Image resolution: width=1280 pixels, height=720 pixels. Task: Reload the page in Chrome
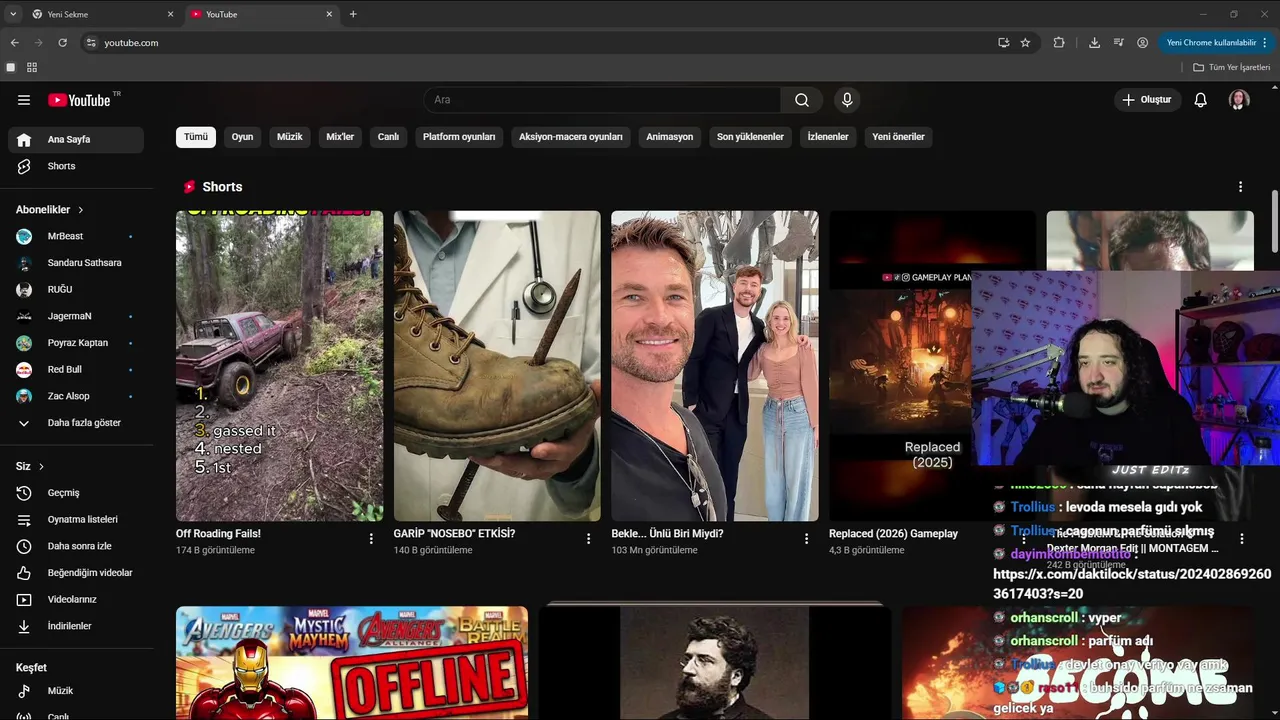[62, 43]
